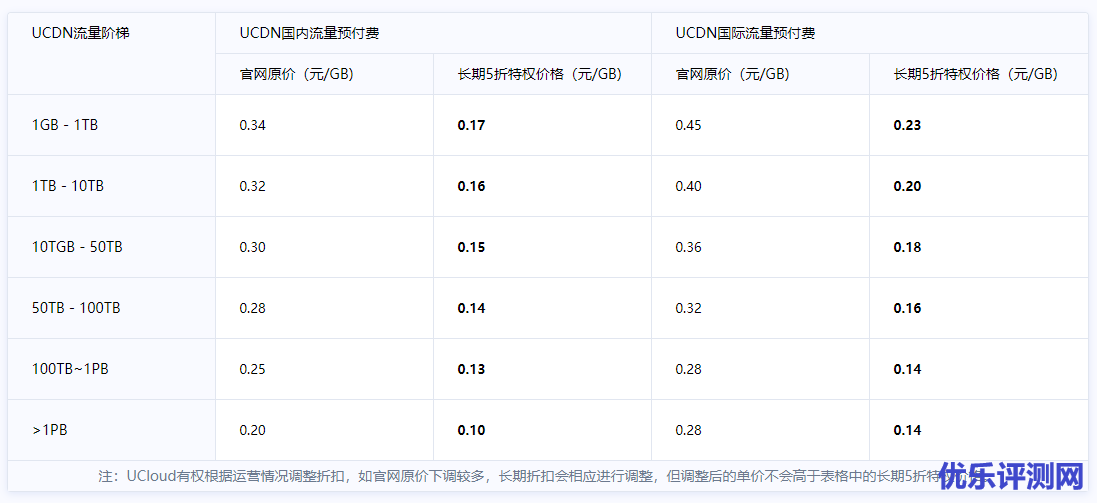Click 0.28 international original price in 100TB~1PB row

pos(688,369)
